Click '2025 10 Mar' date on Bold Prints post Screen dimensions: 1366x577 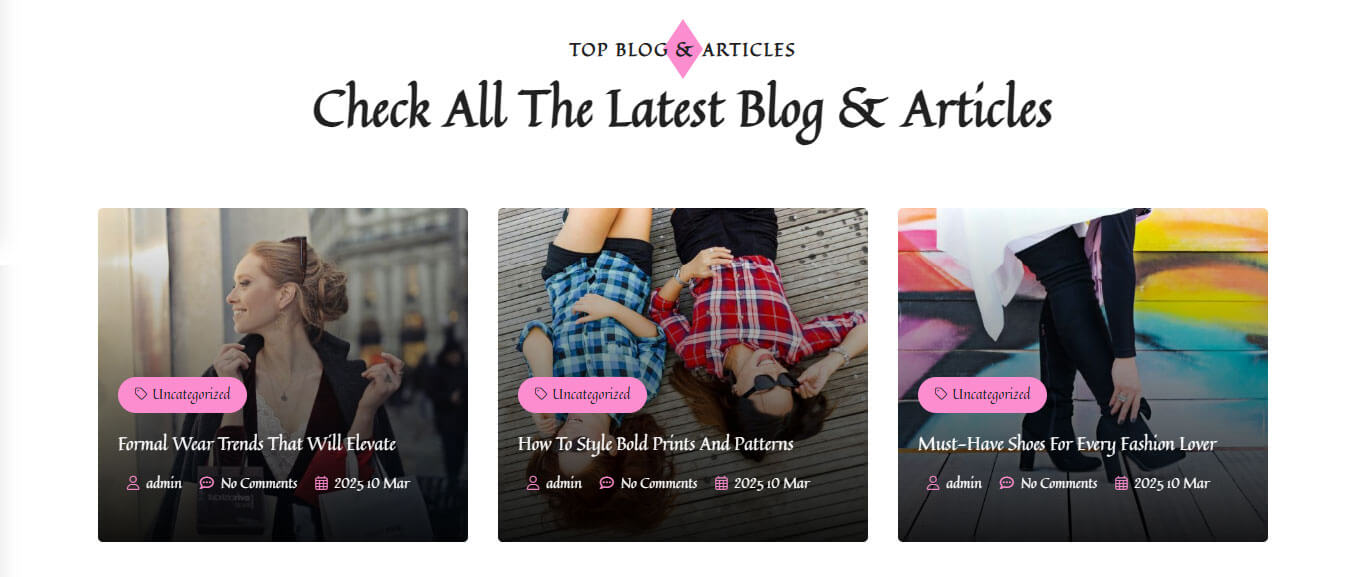click(772, 483)
